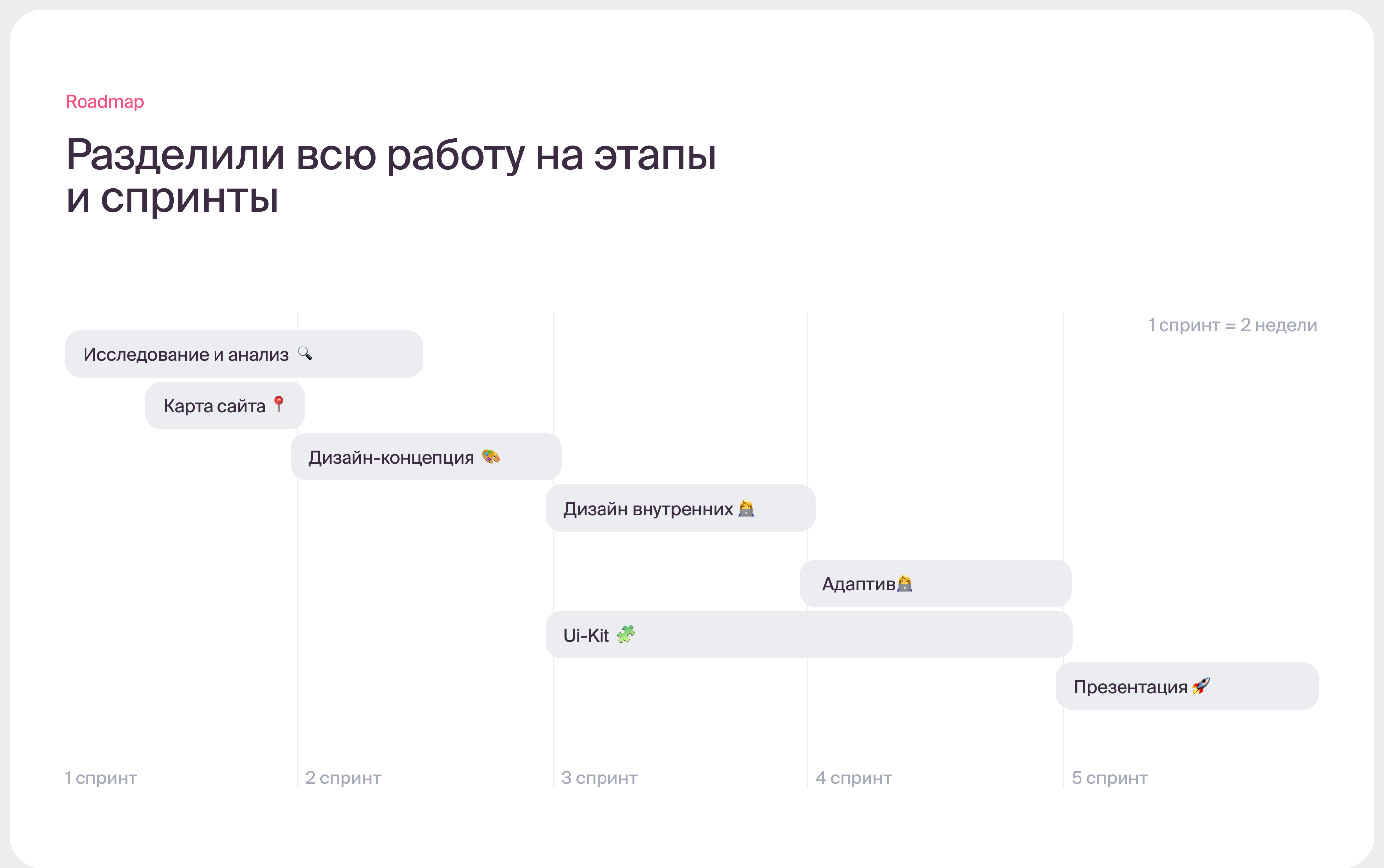Click the 5 спринт axis label

(x=1109, y=778)
